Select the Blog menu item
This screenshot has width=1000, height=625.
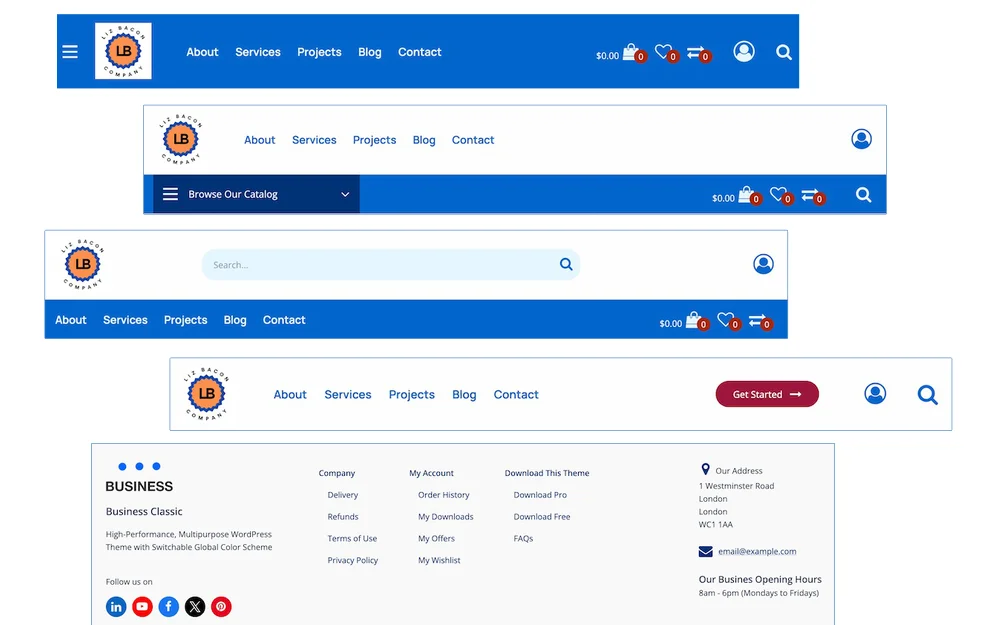[x=370, y=52]
